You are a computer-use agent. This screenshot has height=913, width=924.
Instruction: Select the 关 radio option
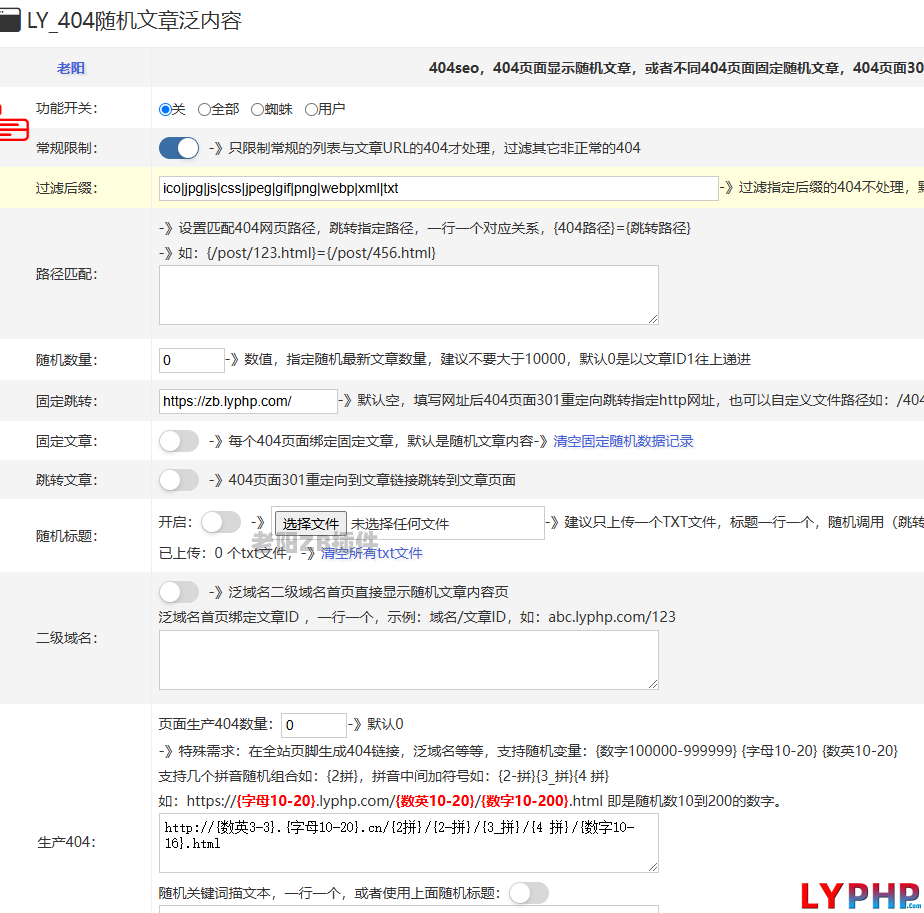click(165, 109)
